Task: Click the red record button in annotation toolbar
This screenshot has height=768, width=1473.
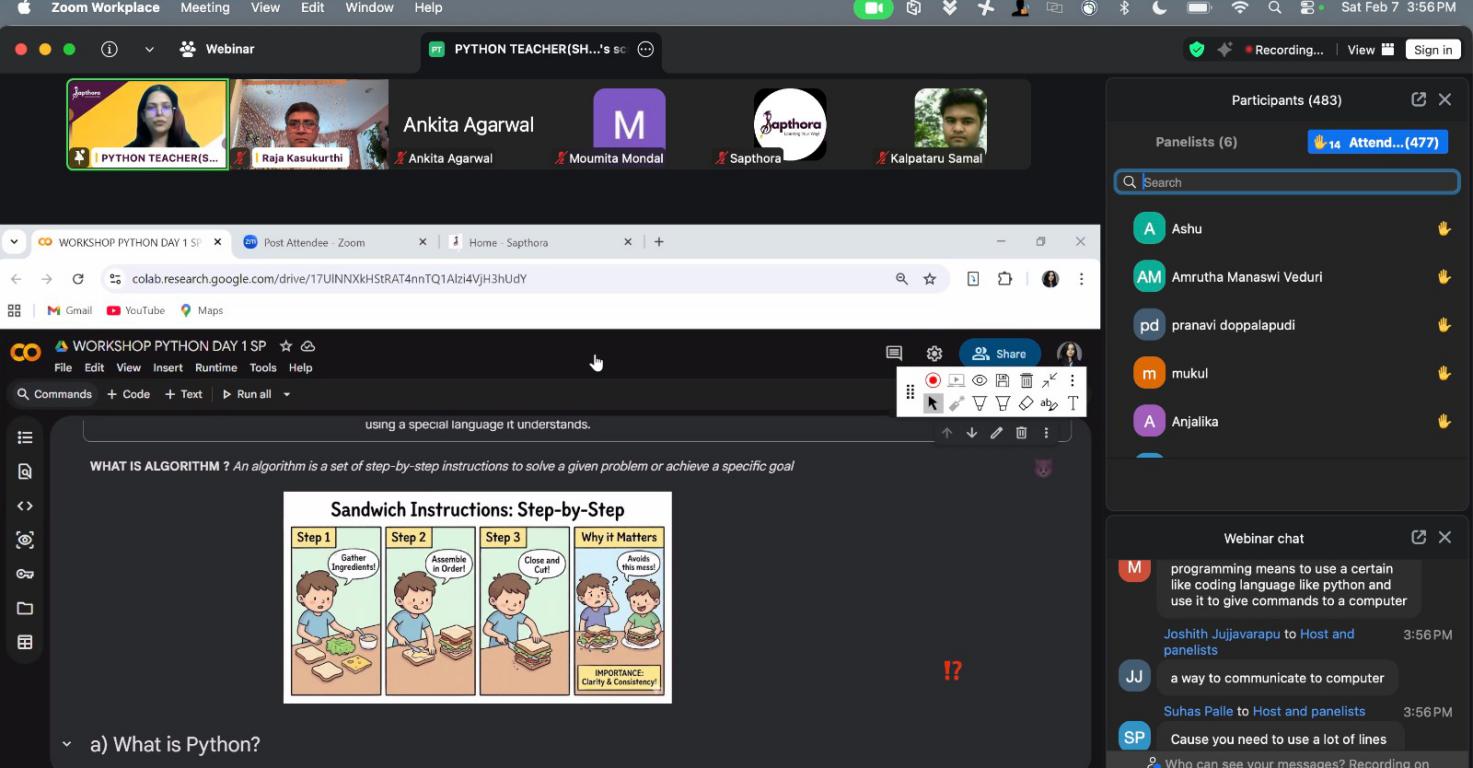Action: (932, 380)
